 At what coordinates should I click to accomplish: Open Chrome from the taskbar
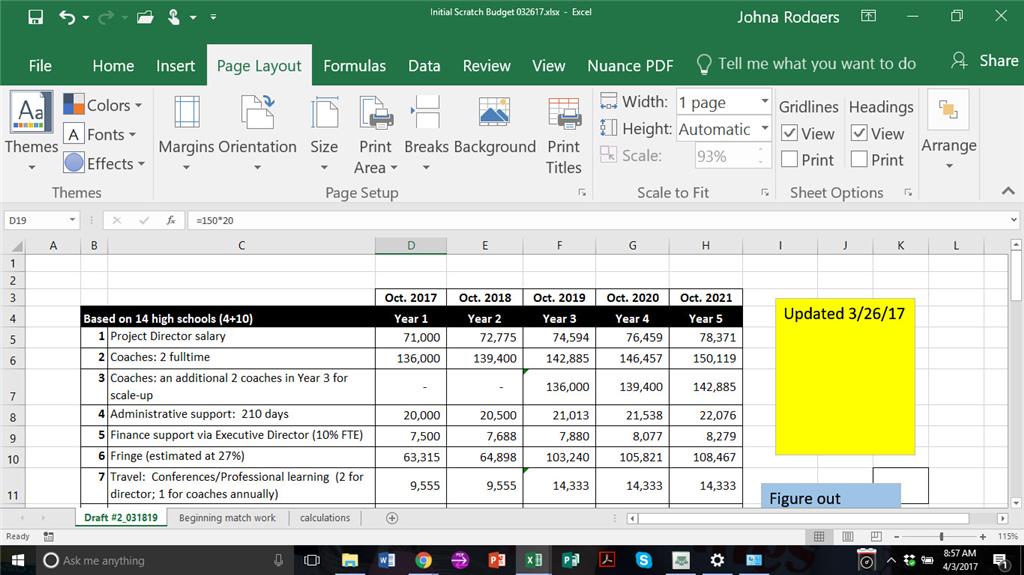tap(423, 560)
